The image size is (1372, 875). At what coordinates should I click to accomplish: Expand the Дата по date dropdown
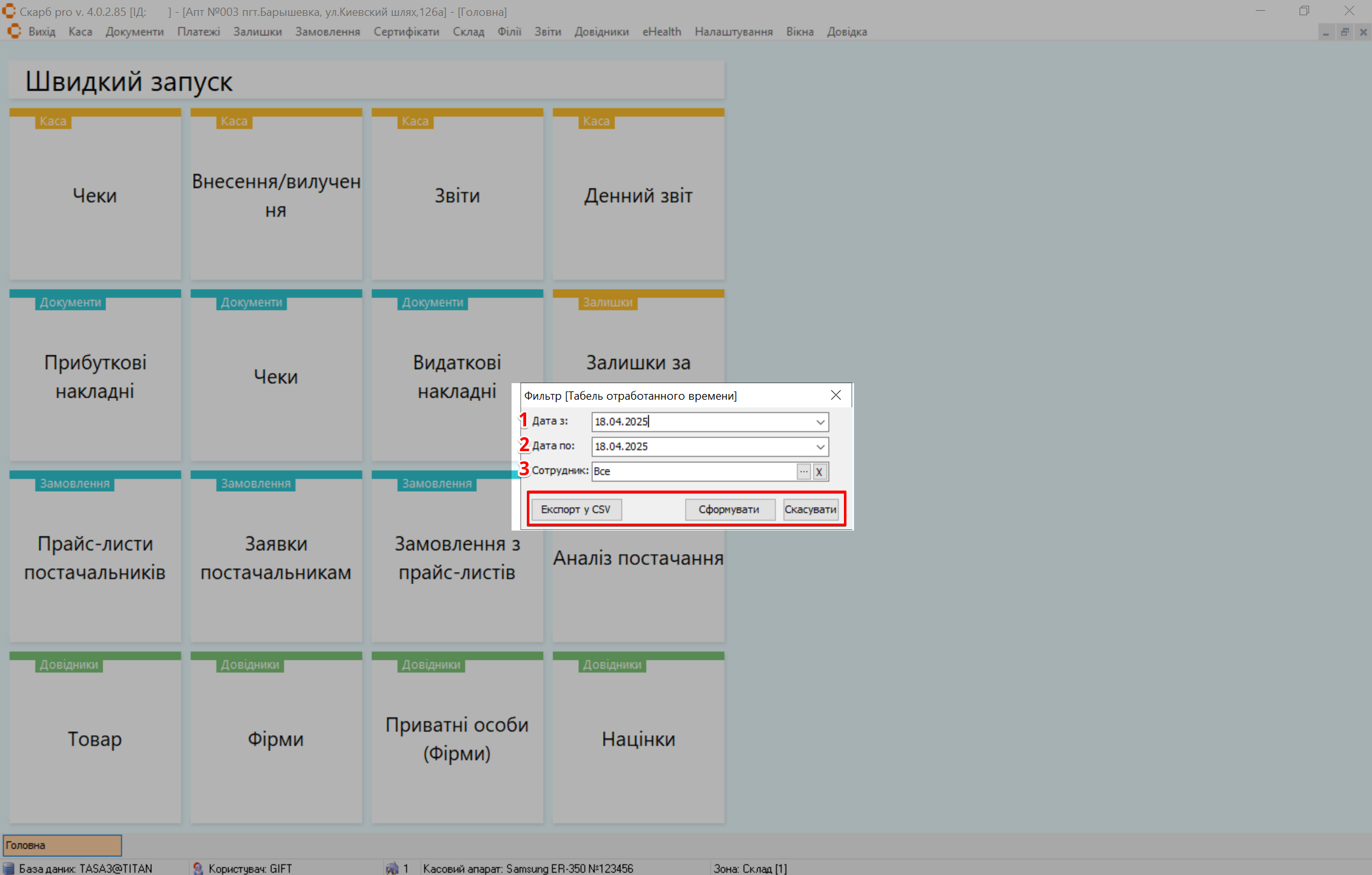coord(820,447)
